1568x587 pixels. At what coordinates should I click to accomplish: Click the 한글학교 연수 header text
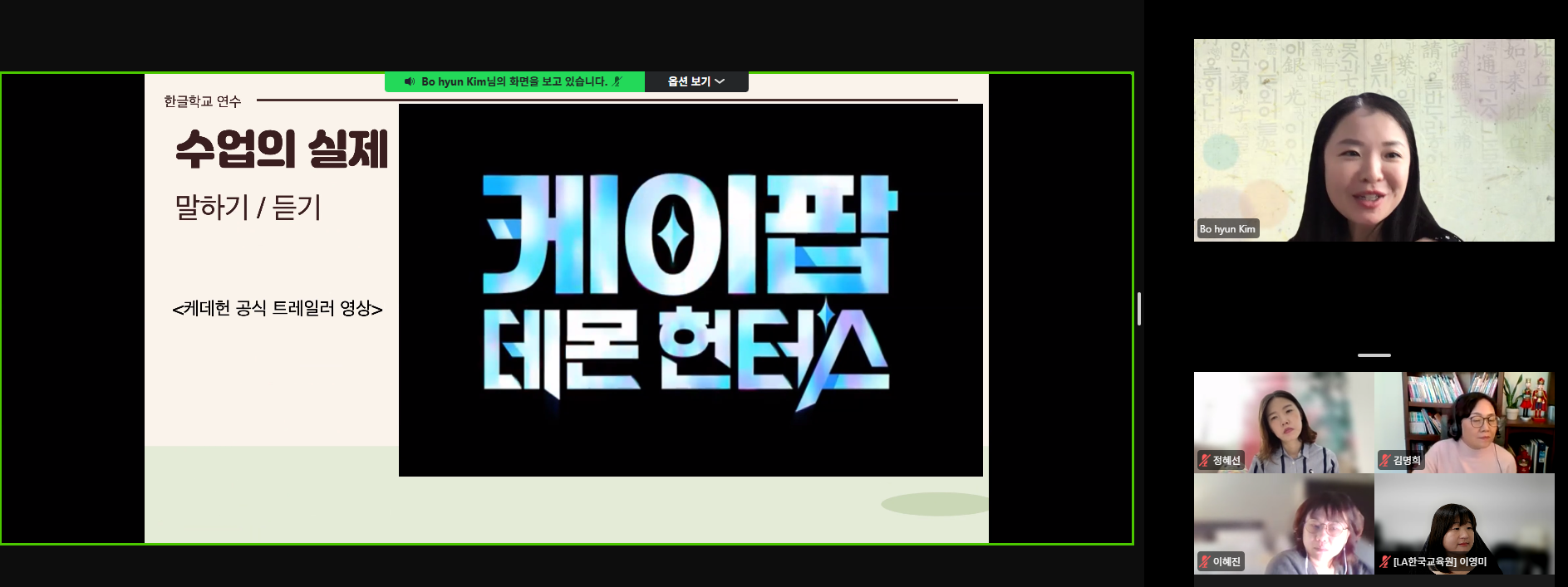coord(202,101)
